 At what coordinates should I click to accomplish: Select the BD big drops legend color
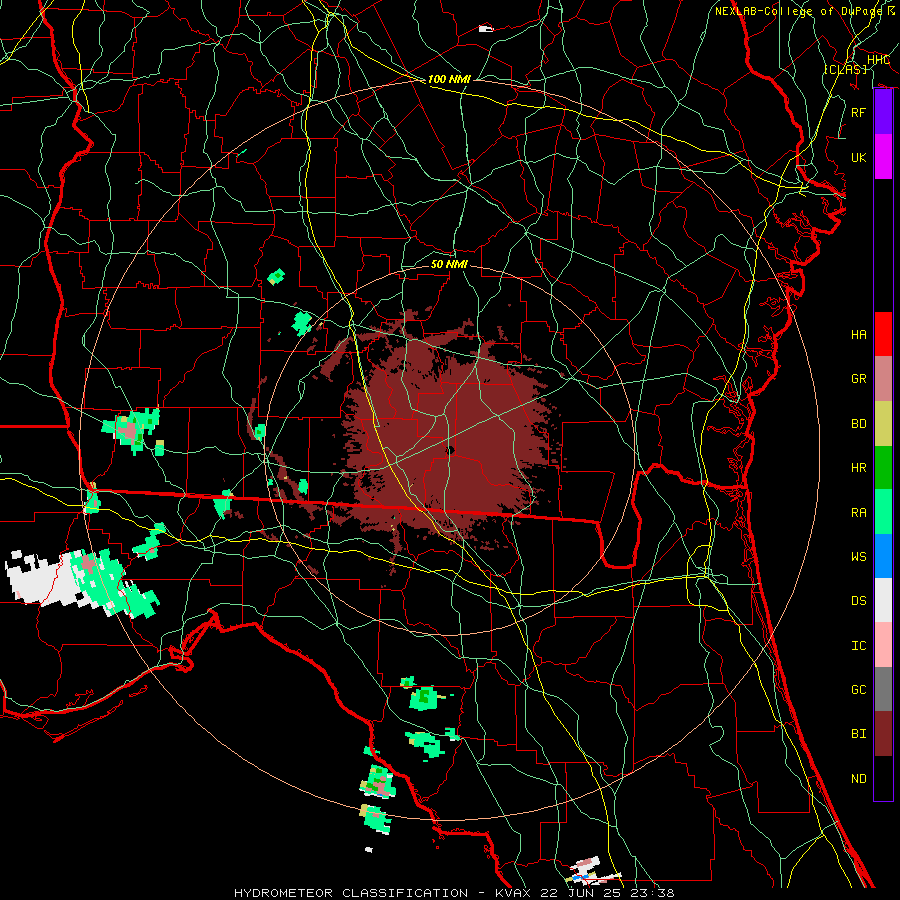tap(883, 423)
